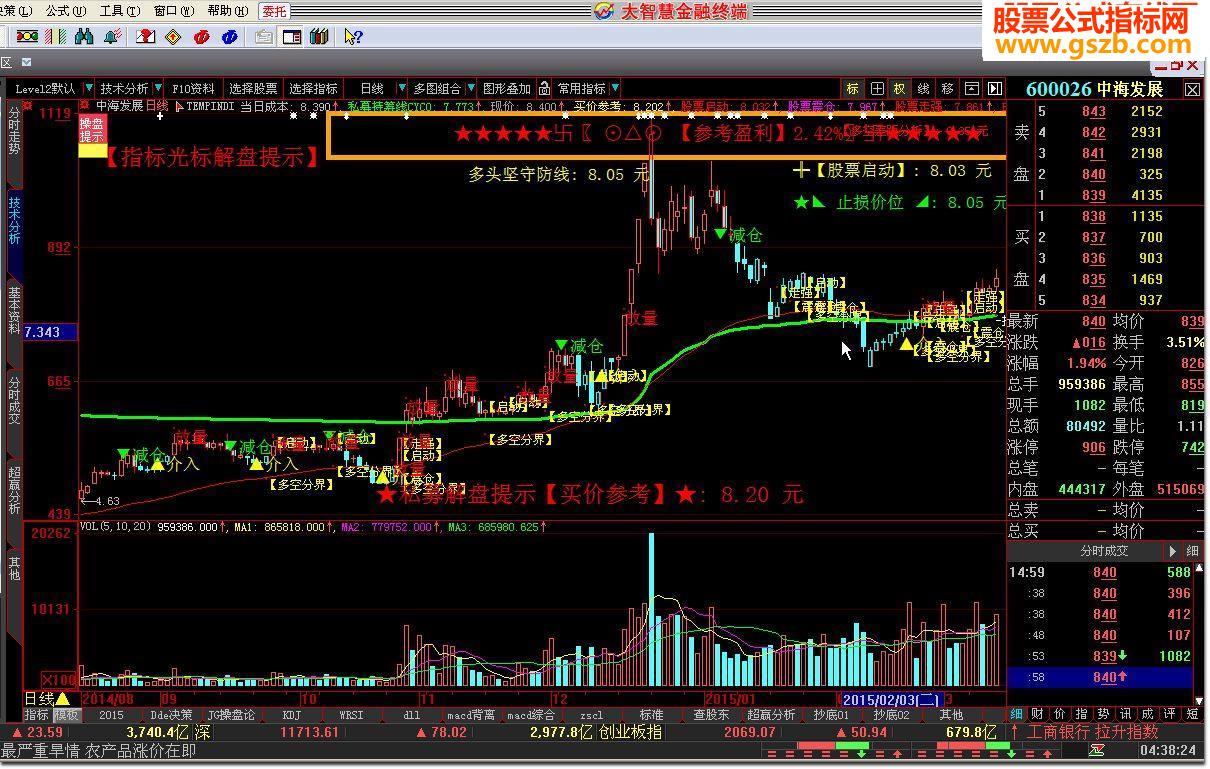1210x769 pixels.
Task: Click the 线 drawing line icon
Action: point(923,88)
